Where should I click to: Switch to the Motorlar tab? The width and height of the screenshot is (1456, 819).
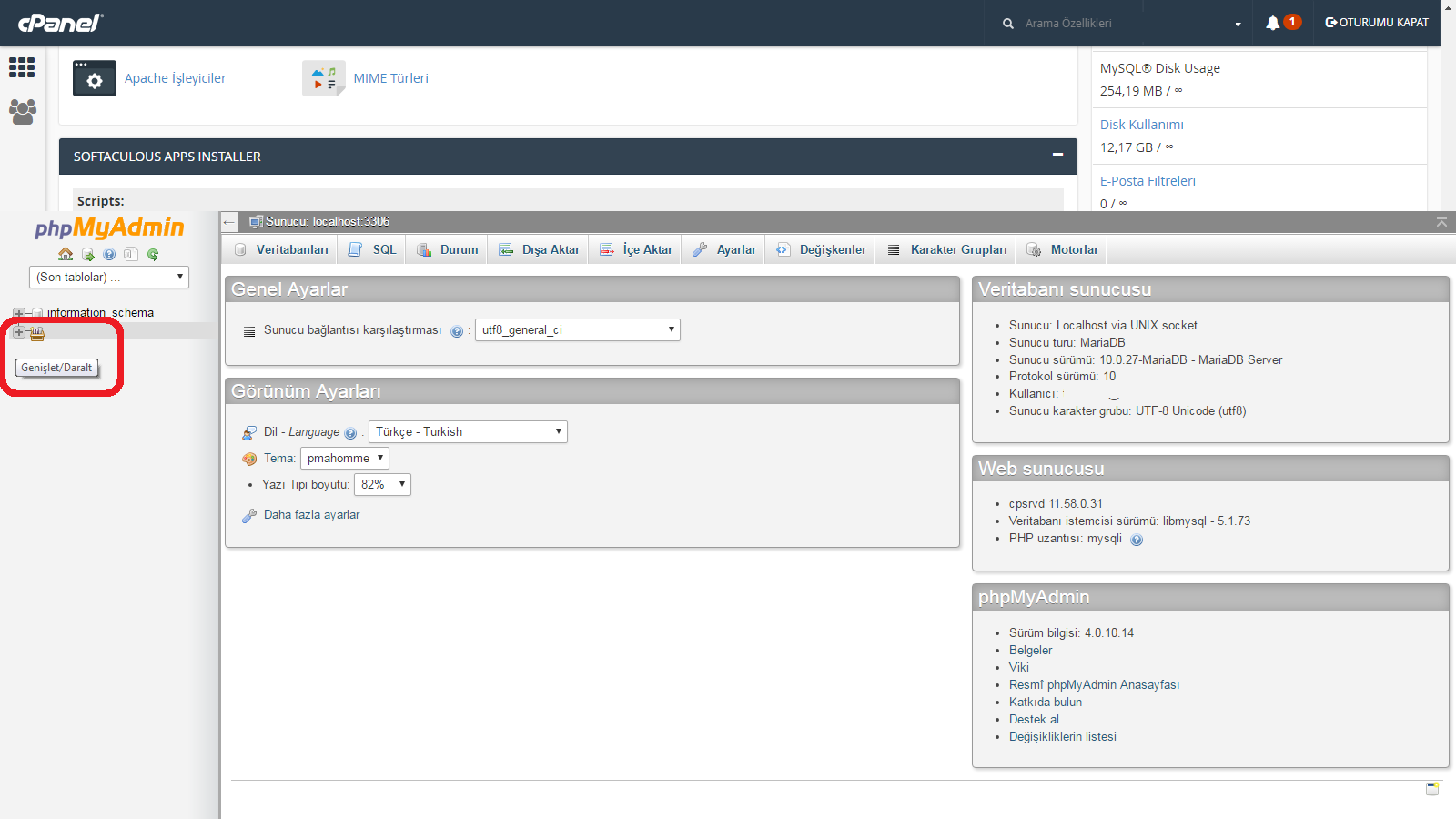1062,249
